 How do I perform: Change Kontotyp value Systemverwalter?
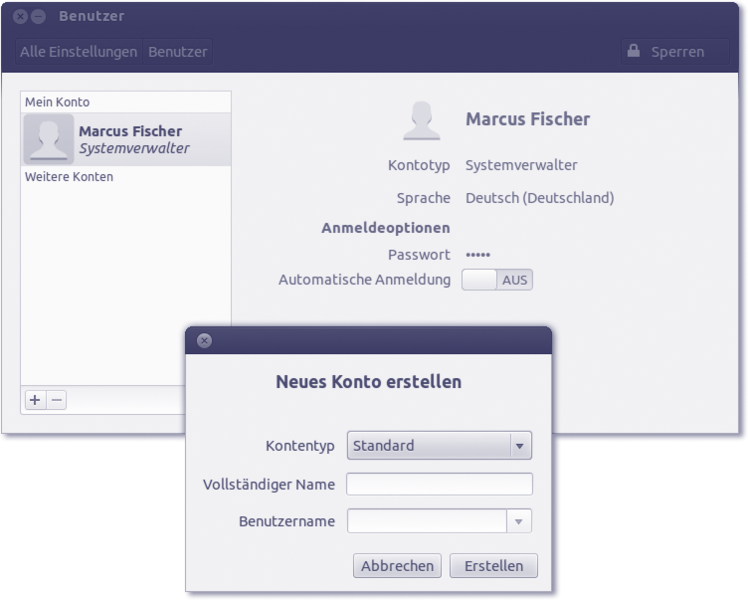[521, 165]
